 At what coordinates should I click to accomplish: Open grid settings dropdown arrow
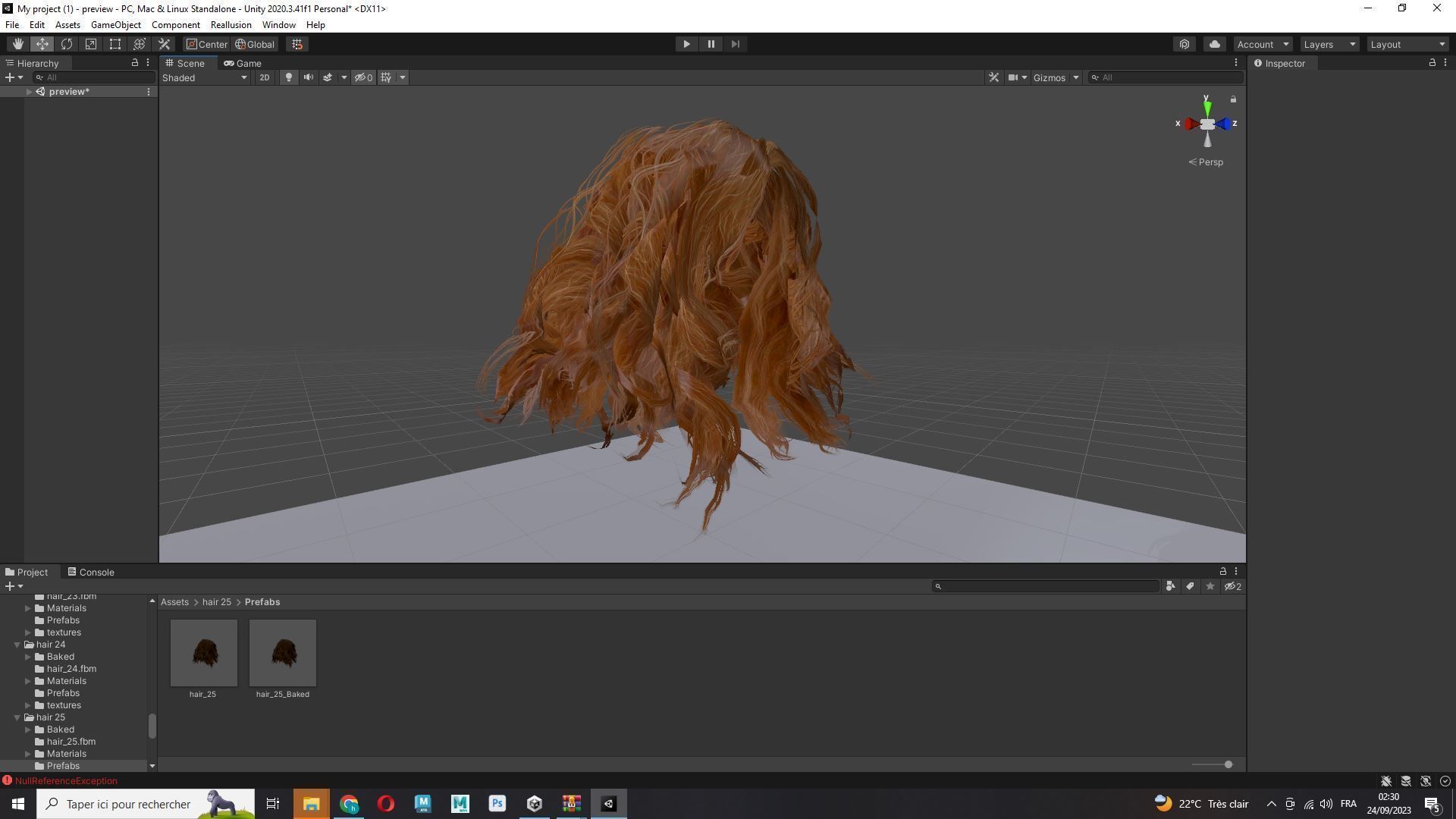point(403,77)
